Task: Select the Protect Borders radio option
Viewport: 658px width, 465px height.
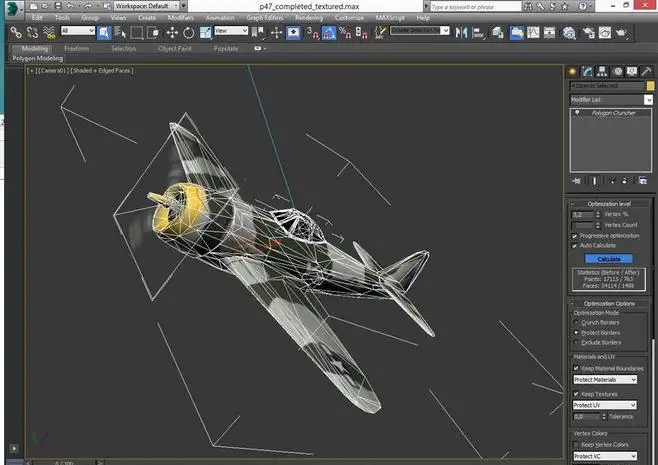Action: [576, 332]
